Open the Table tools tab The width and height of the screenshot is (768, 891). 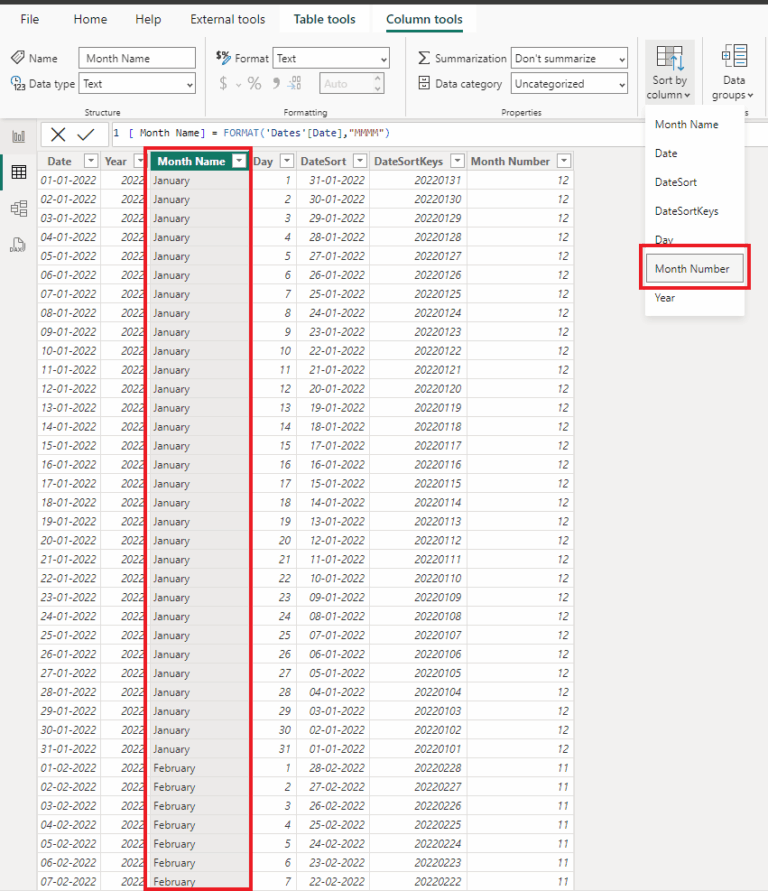pos(324,19)
